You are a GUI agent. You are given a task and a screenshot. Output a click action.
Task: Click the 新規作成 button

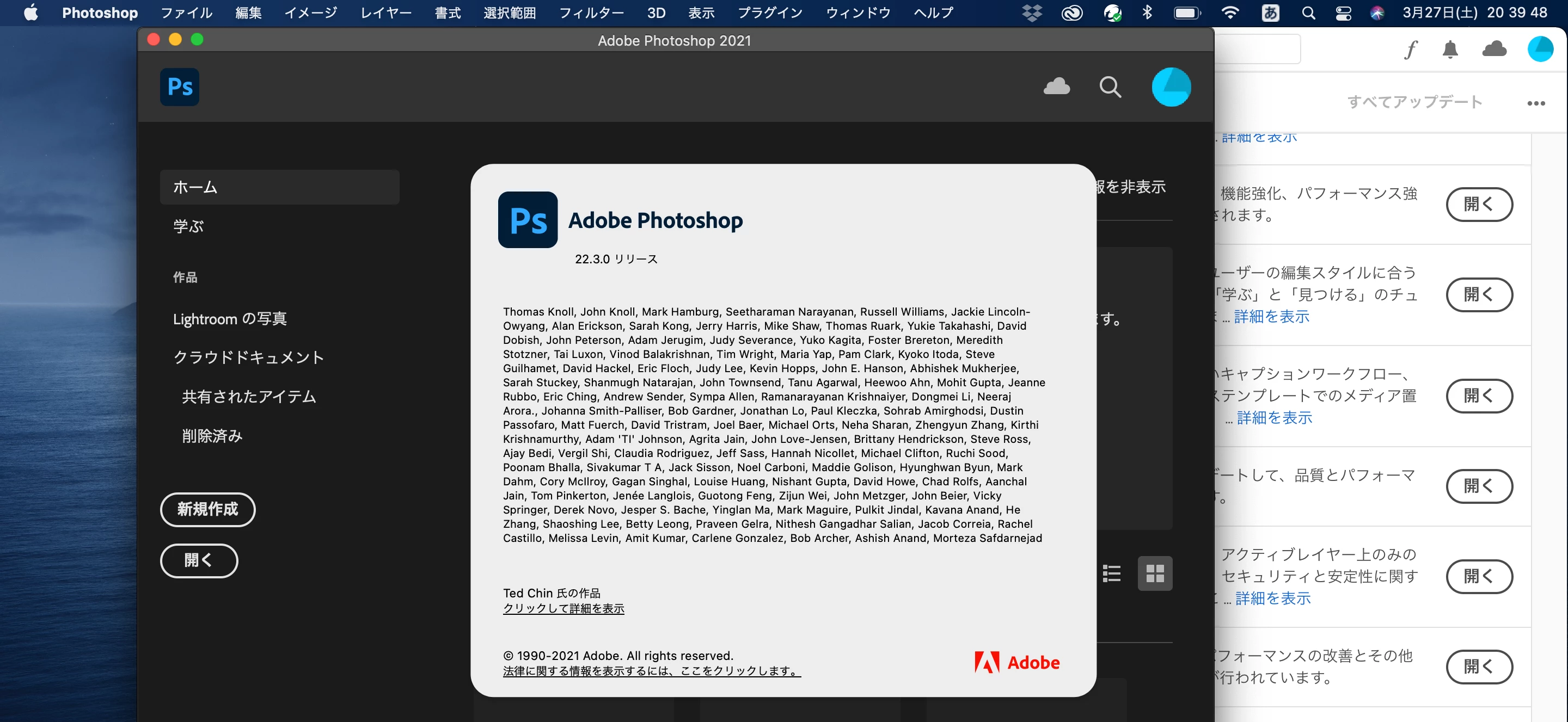(x=207, y=509)
